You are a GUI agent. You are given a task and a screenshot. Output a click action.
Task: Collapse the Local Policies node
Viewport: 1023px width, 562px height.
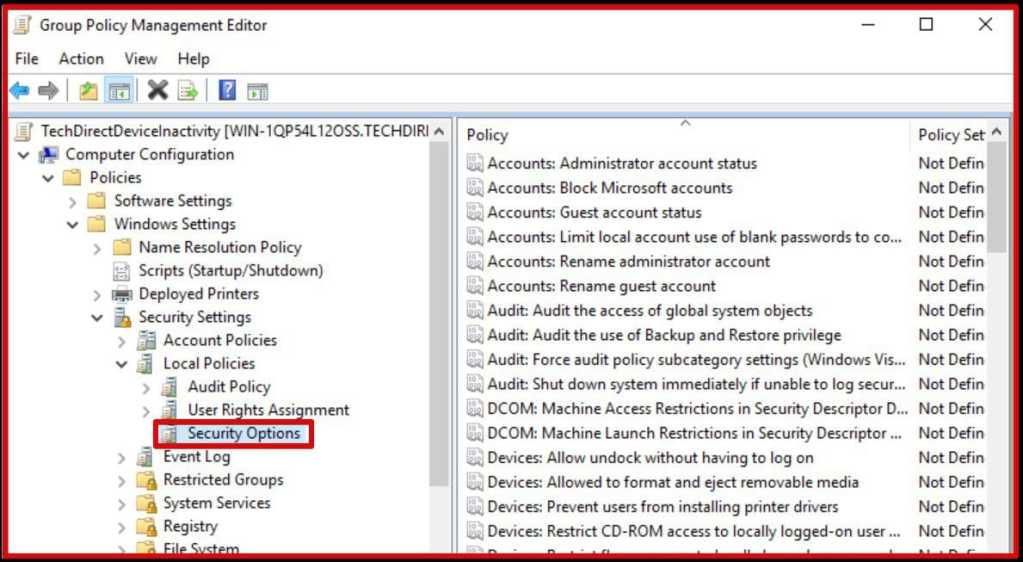coord(122,364)
